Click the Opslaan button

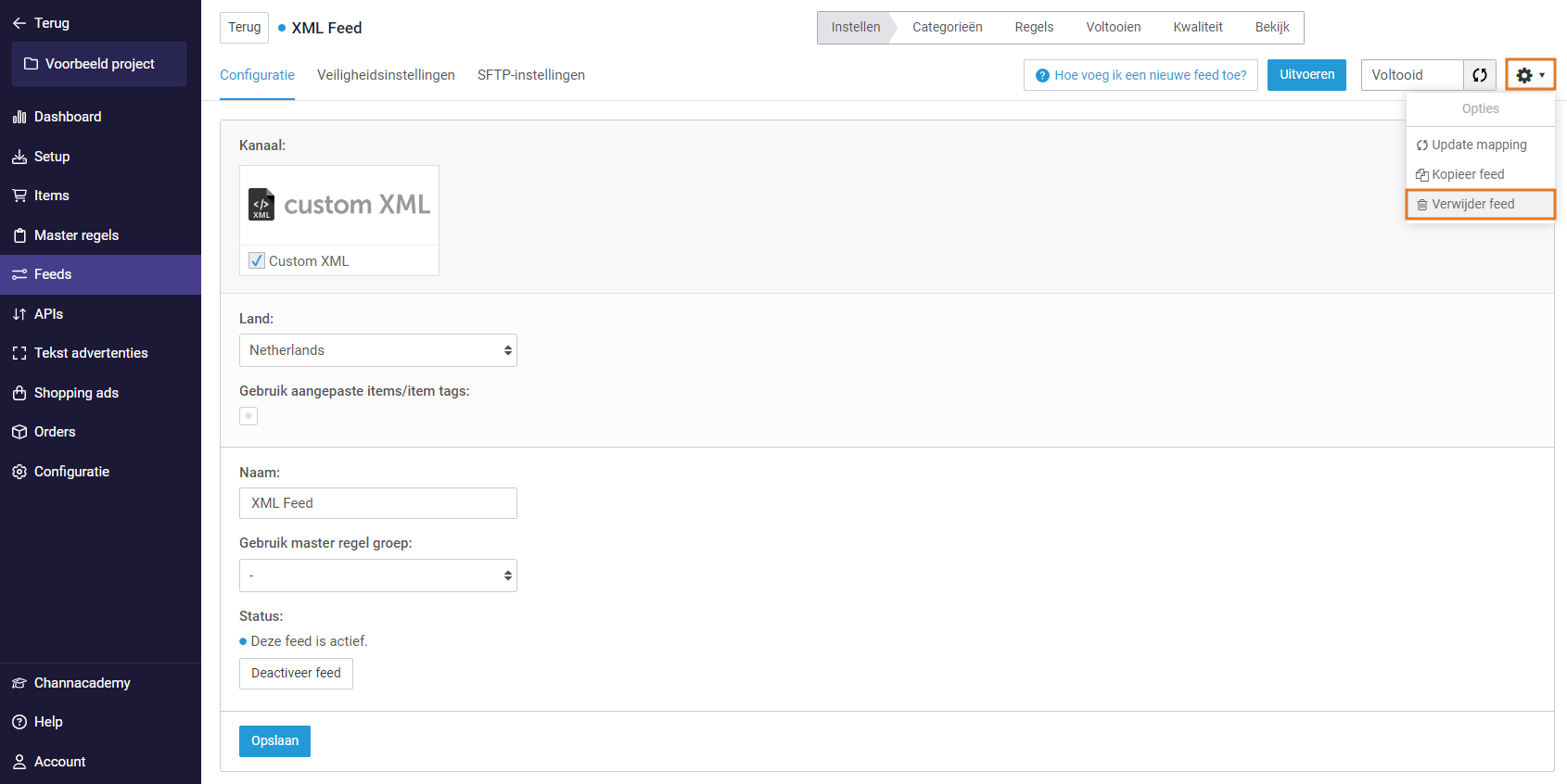[x=274, y=741]
